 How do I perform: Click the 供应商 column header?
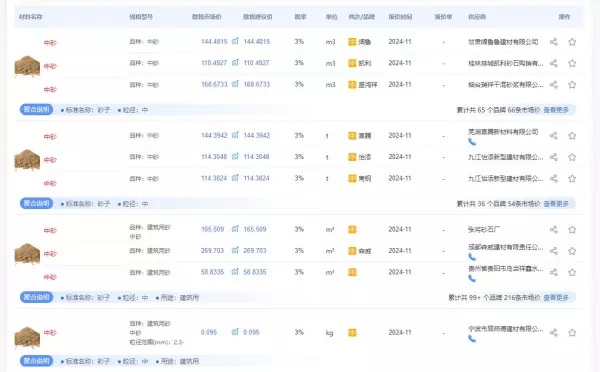coord(477,17)
